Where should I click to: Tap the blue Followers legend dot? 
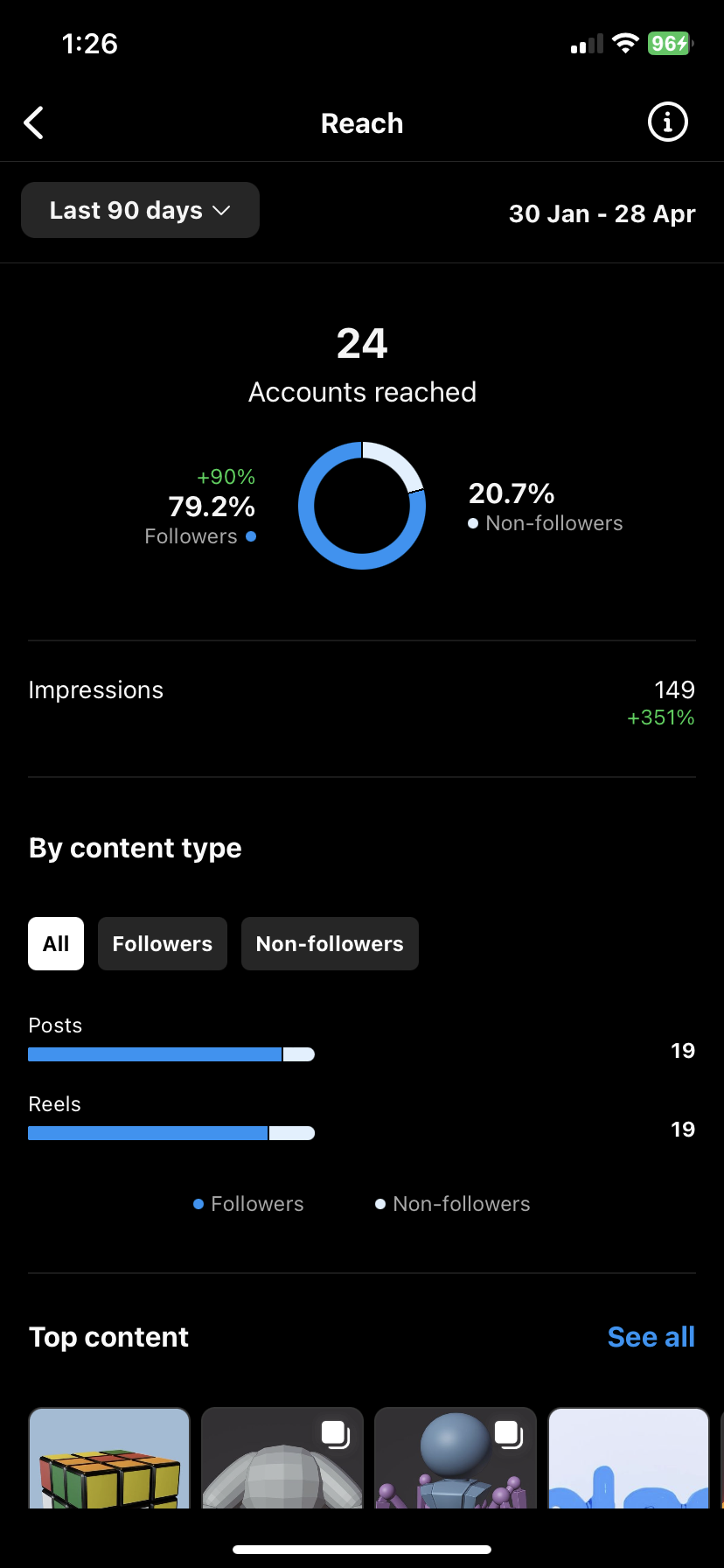tap(198, 1204)
